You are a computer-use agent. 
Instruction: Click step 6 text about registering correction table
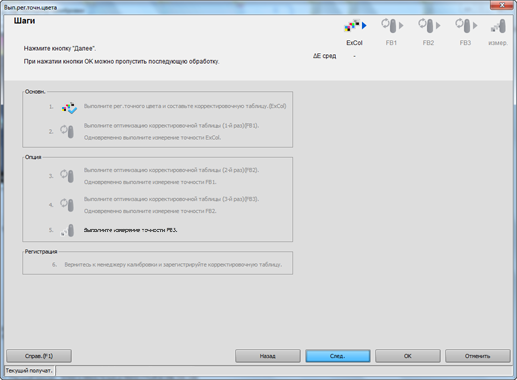click(173, 264)
